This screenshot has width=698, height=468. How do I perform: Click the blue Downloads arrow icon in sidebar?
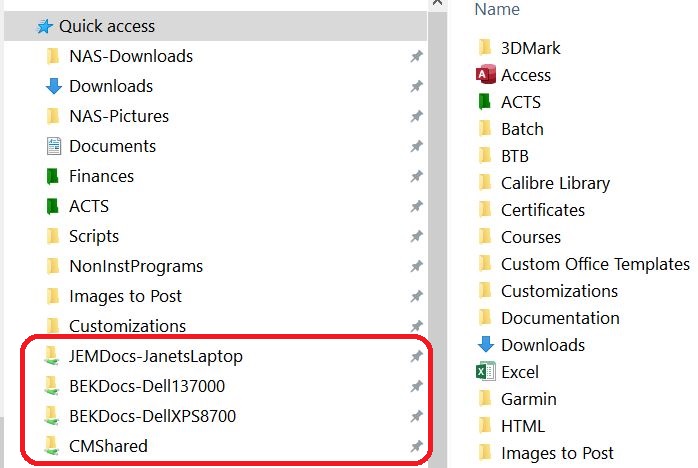[x=54, y=86]
